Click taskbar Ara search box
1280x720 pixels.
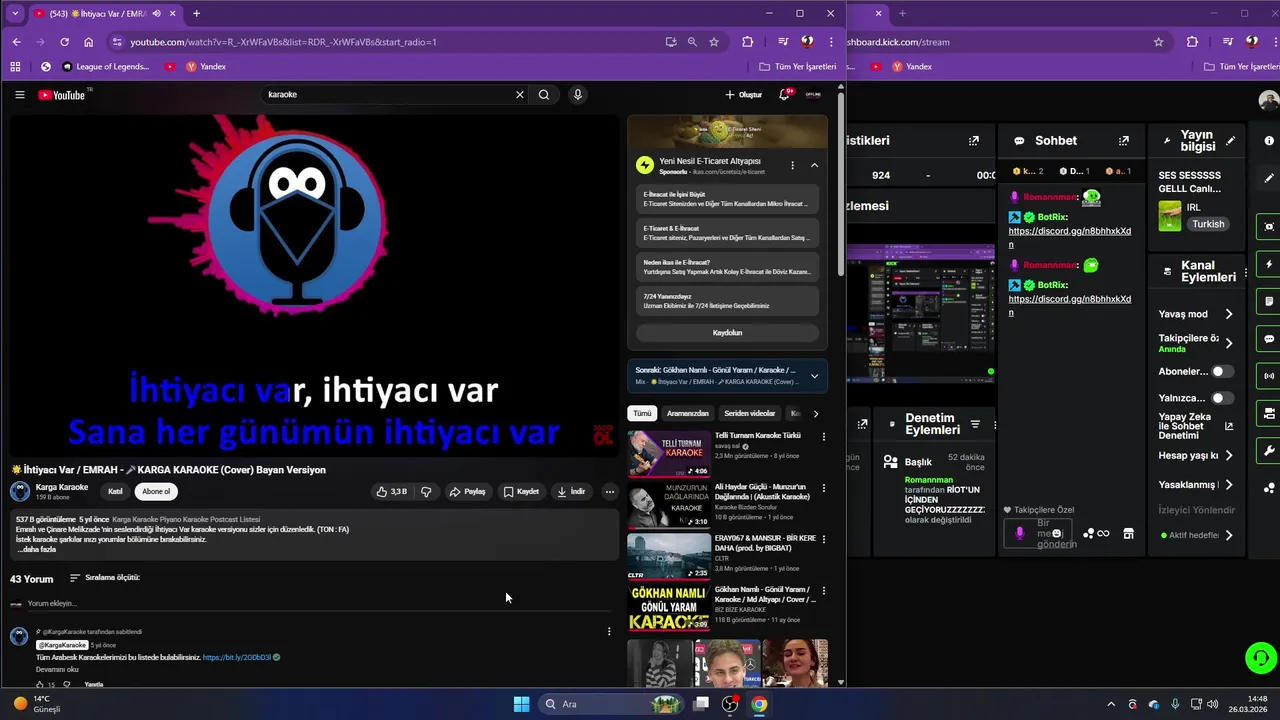tap(611, 704)
